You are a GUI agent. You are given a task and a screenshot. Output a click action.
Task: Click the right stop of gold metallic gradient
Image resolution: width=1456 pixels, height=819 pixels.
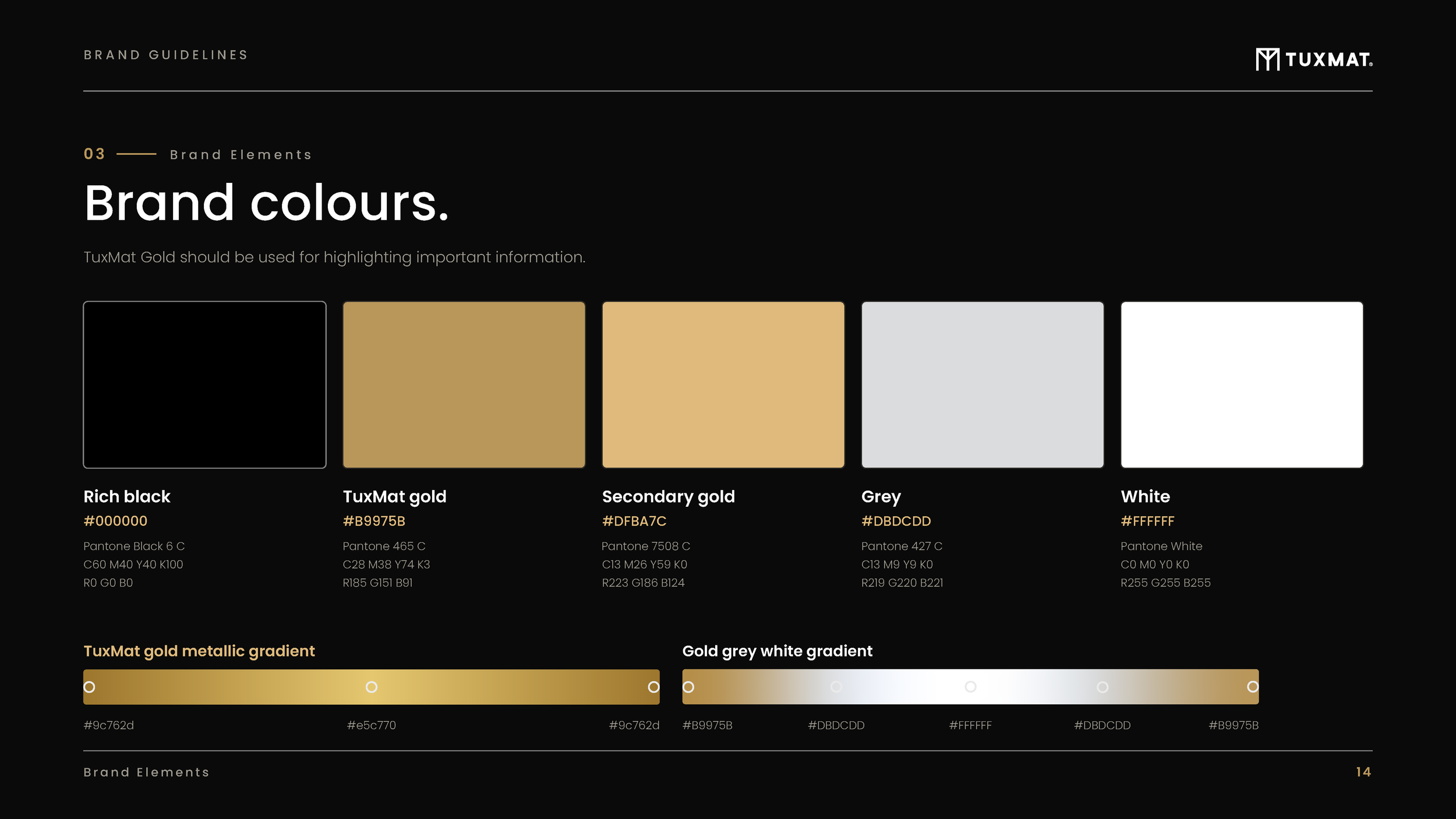point(653,687)
